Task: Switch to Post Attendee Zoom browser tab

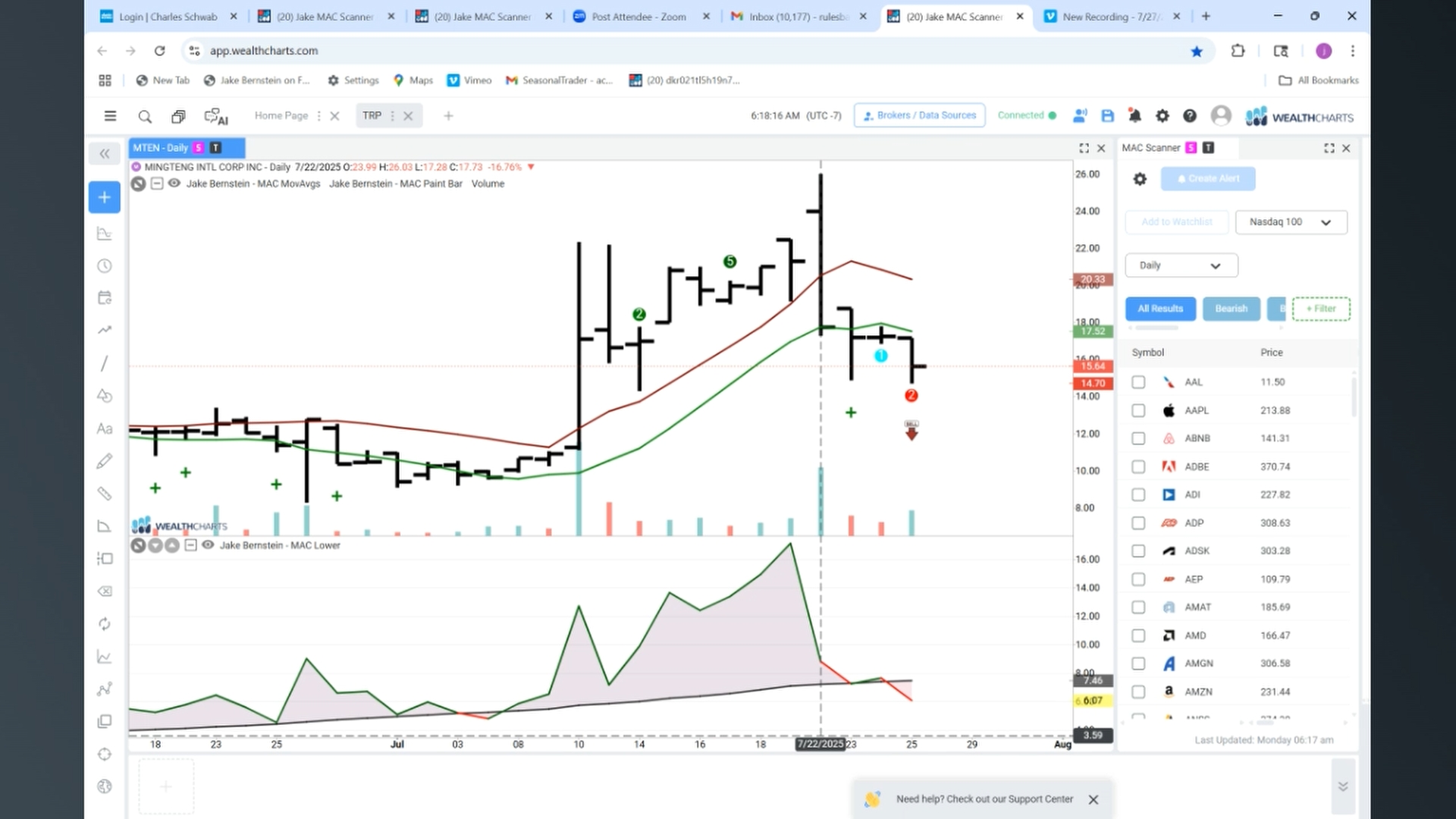Action: [639, 17]
